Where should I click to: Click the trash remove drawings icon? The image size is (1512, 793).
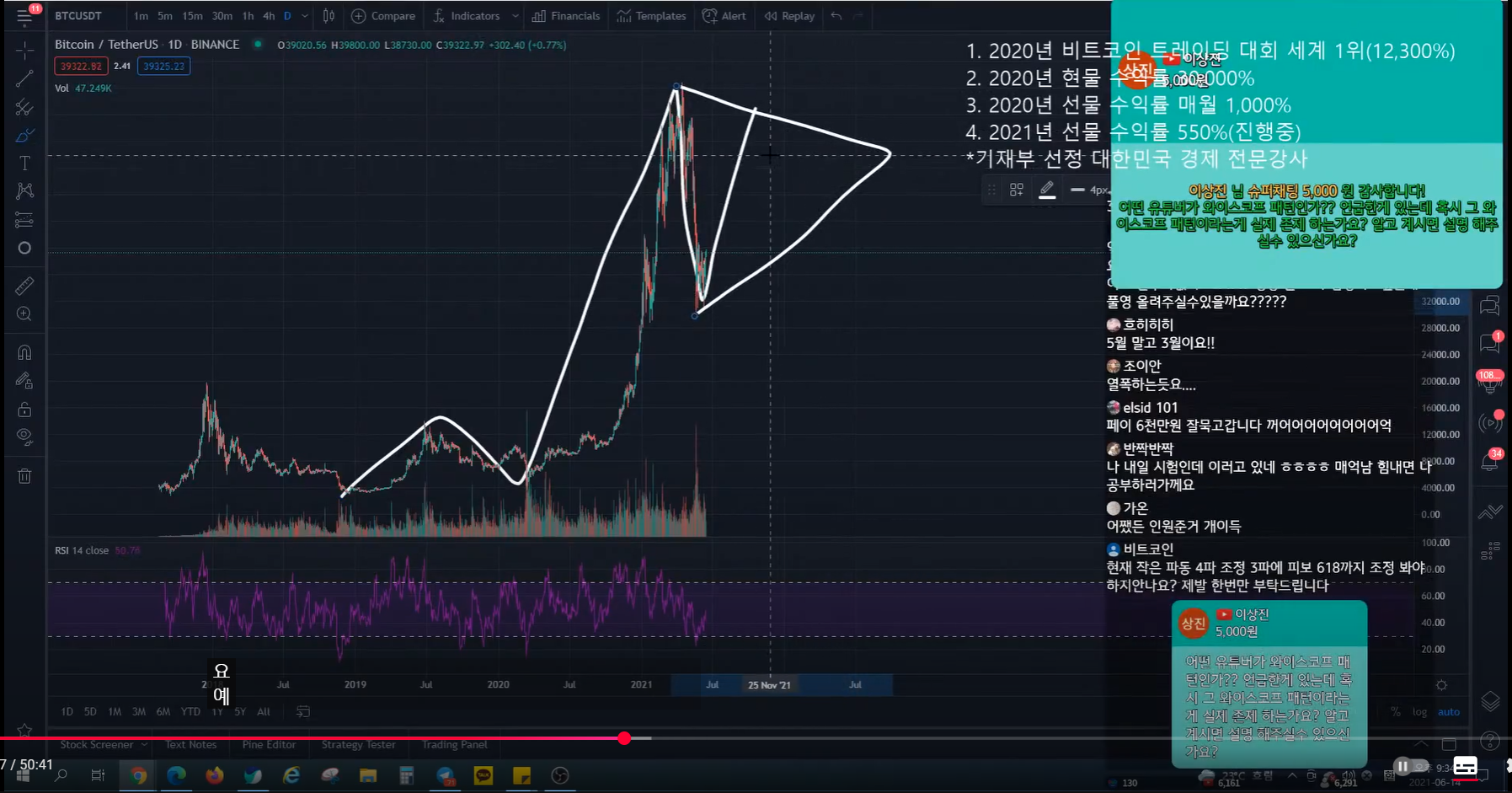(x=24, y=476)
